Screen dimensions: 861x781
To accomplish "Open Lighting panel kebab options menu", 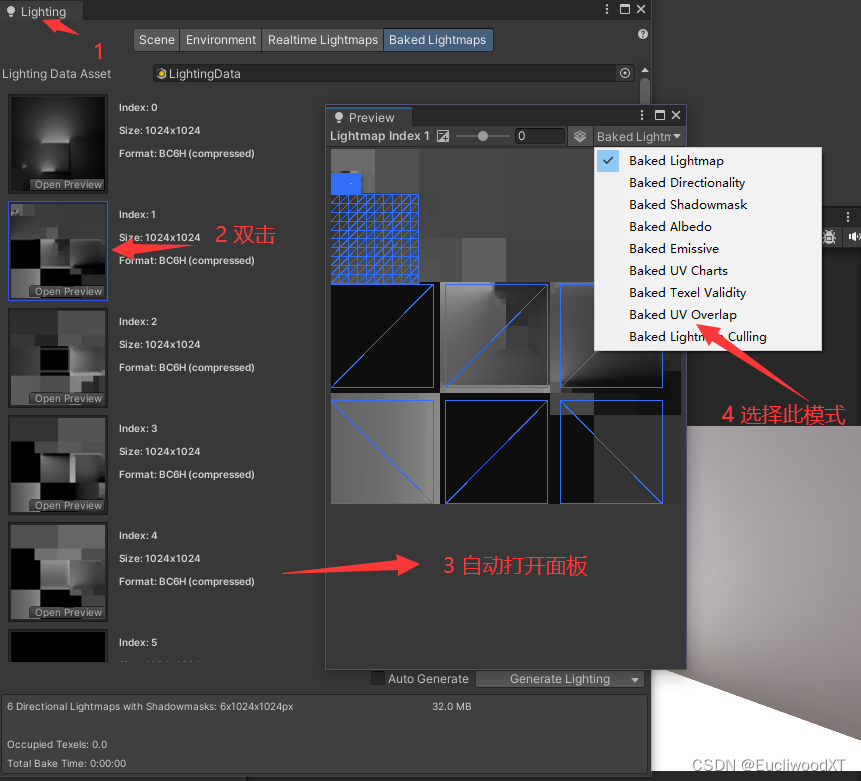I will [x=607, y=9].
